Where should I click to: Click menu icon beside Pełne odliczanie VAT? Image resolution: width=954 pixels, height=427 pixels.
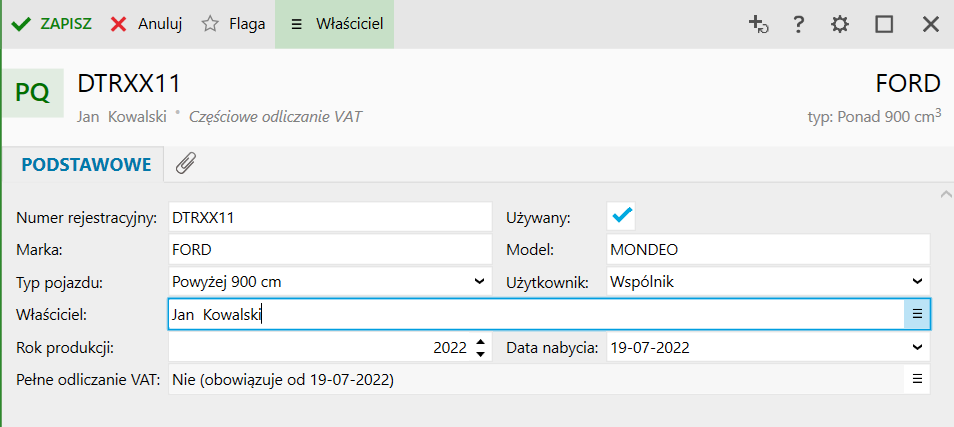pos(917,380)
